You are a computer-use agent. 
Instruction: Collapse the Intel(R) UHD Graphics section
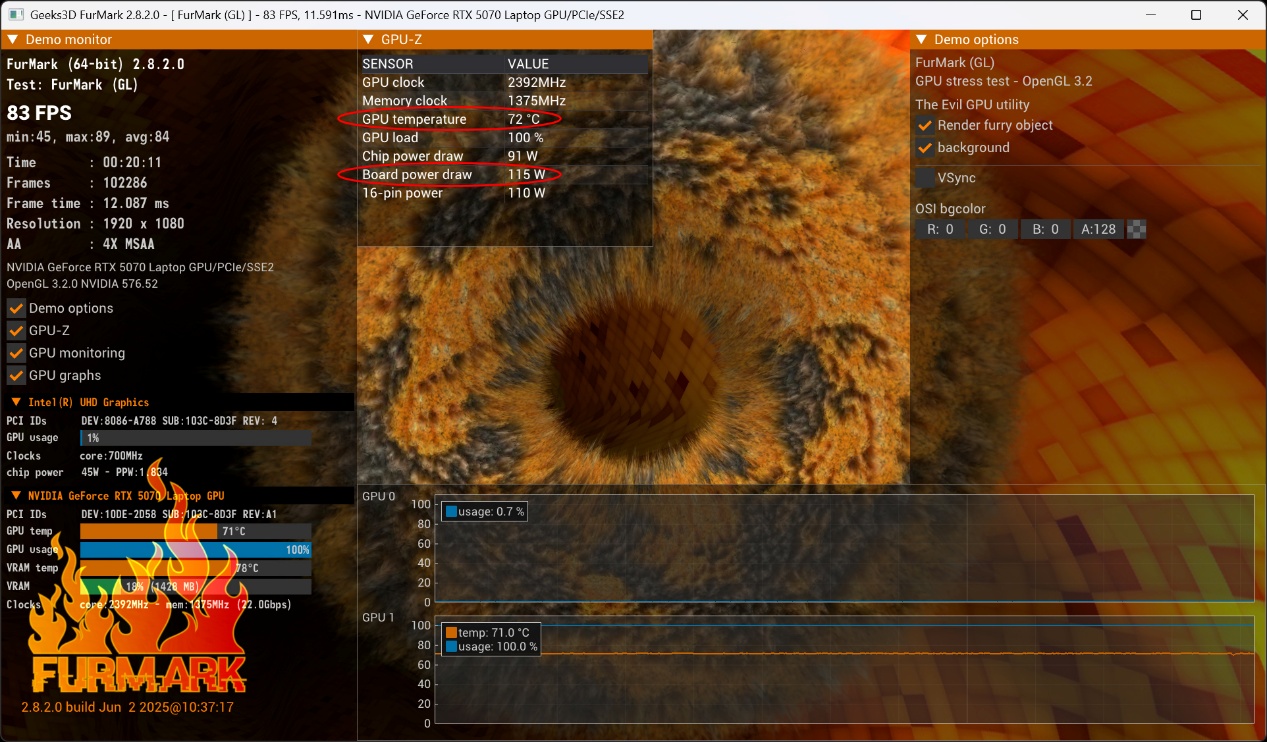point(16,402)
